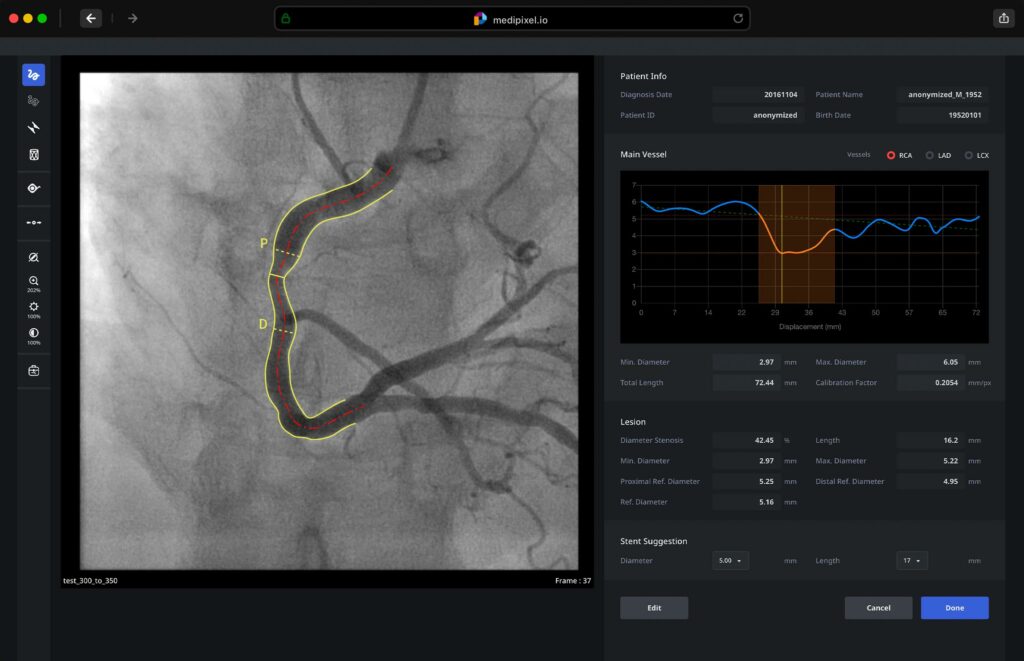Open the medical kit icon in sidebar
The image size is (1024, 661).
(x=33, y=371)
